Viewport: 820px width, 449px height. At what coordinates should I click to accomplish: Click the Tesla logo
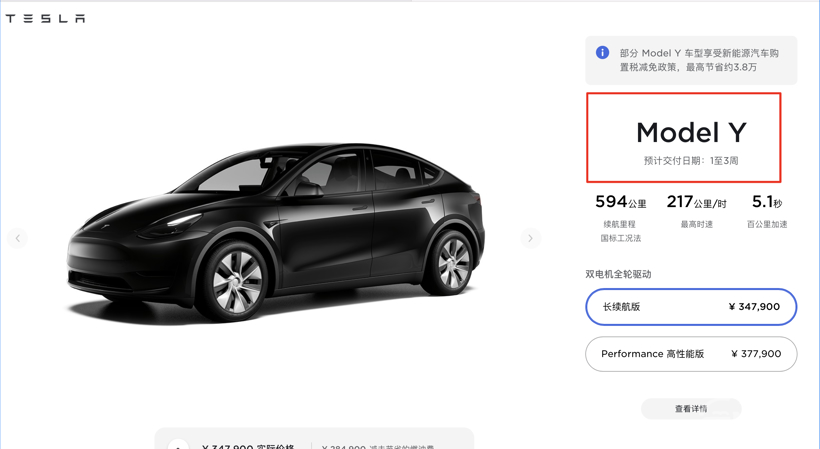tap(45, 18)
